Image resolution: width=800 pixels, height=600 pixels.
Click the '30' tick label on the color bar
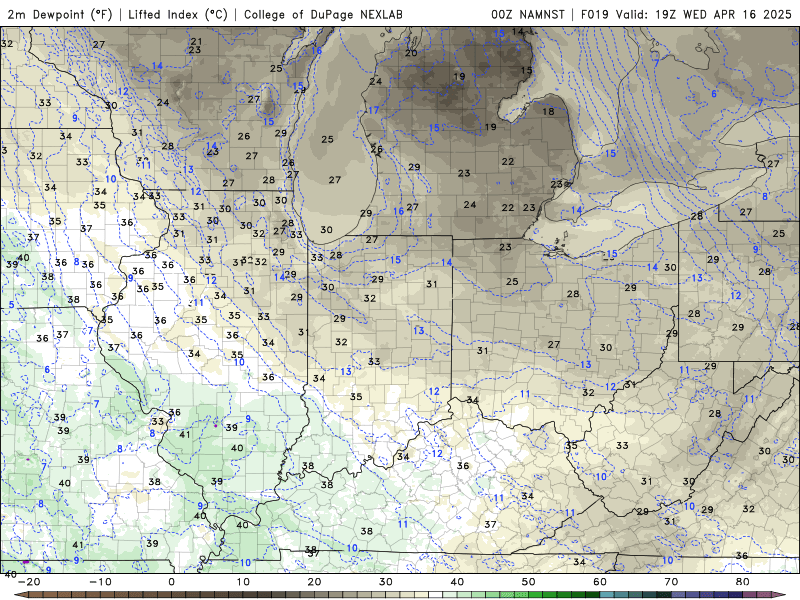click(386, 582)
